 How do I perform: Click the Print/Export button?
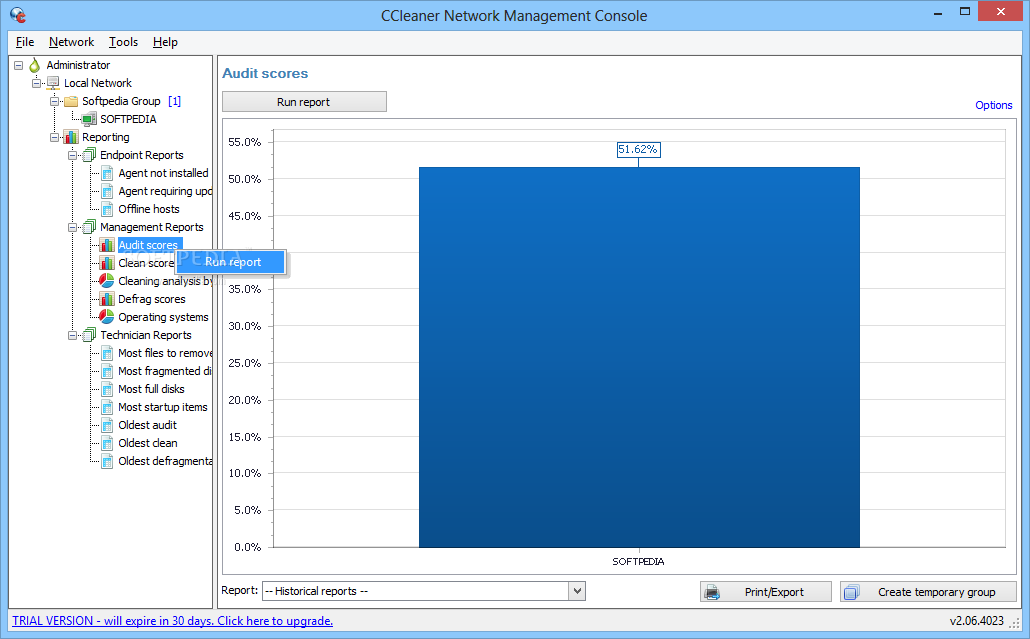coord(766,592)
